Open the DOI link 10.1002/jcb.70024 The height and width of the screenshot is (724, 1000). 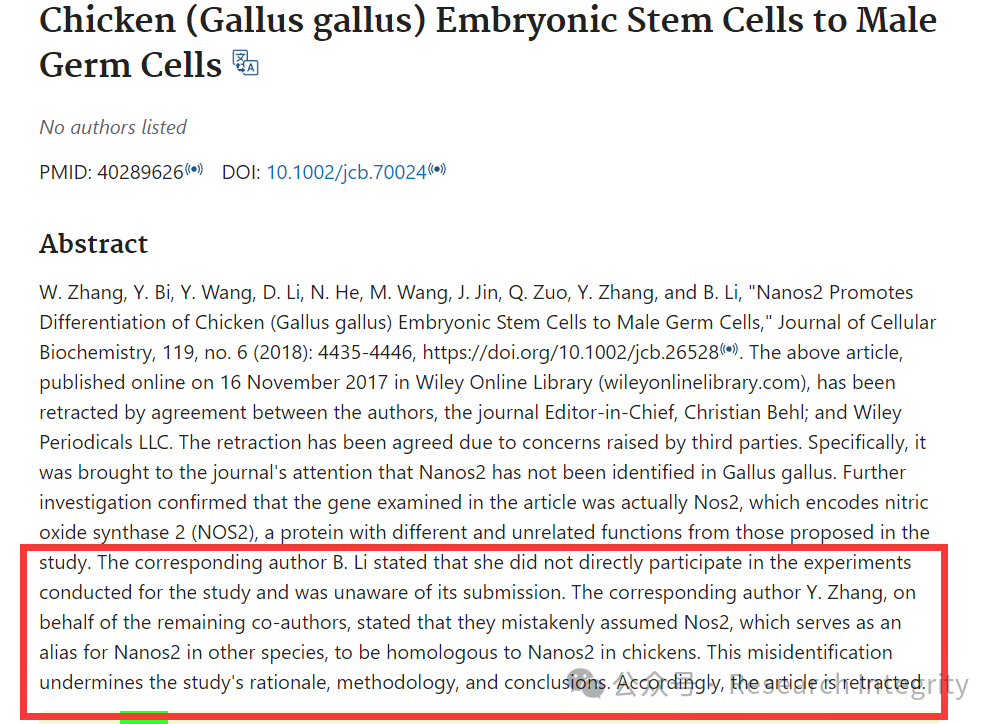pos(346,172)
